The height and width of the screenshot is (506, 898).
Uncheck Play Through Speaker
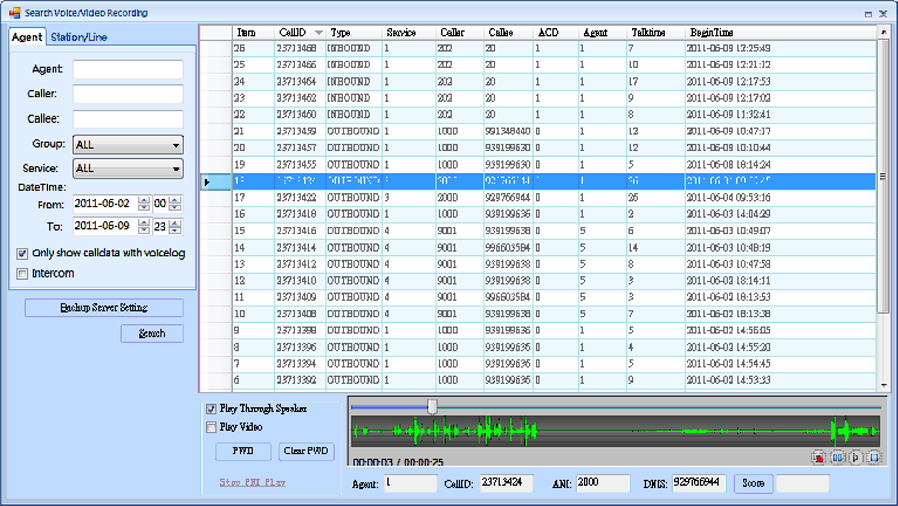211,409
